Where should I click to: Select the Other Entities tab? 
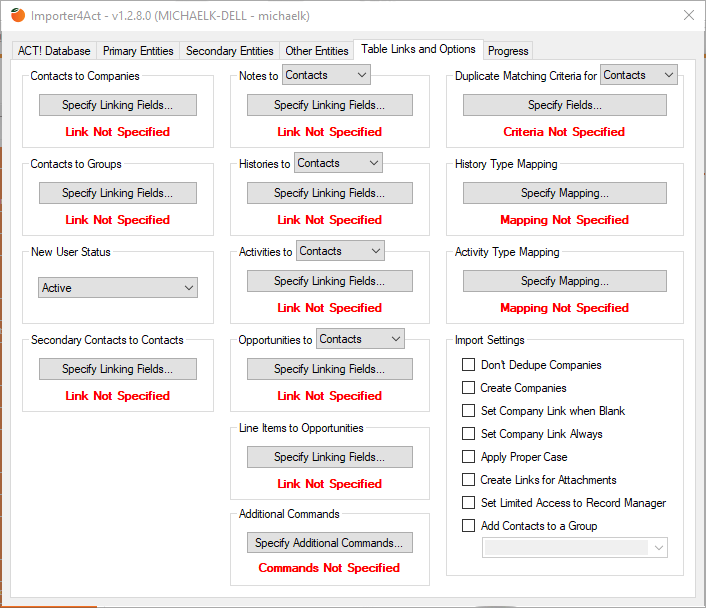(x=317, y=51)
